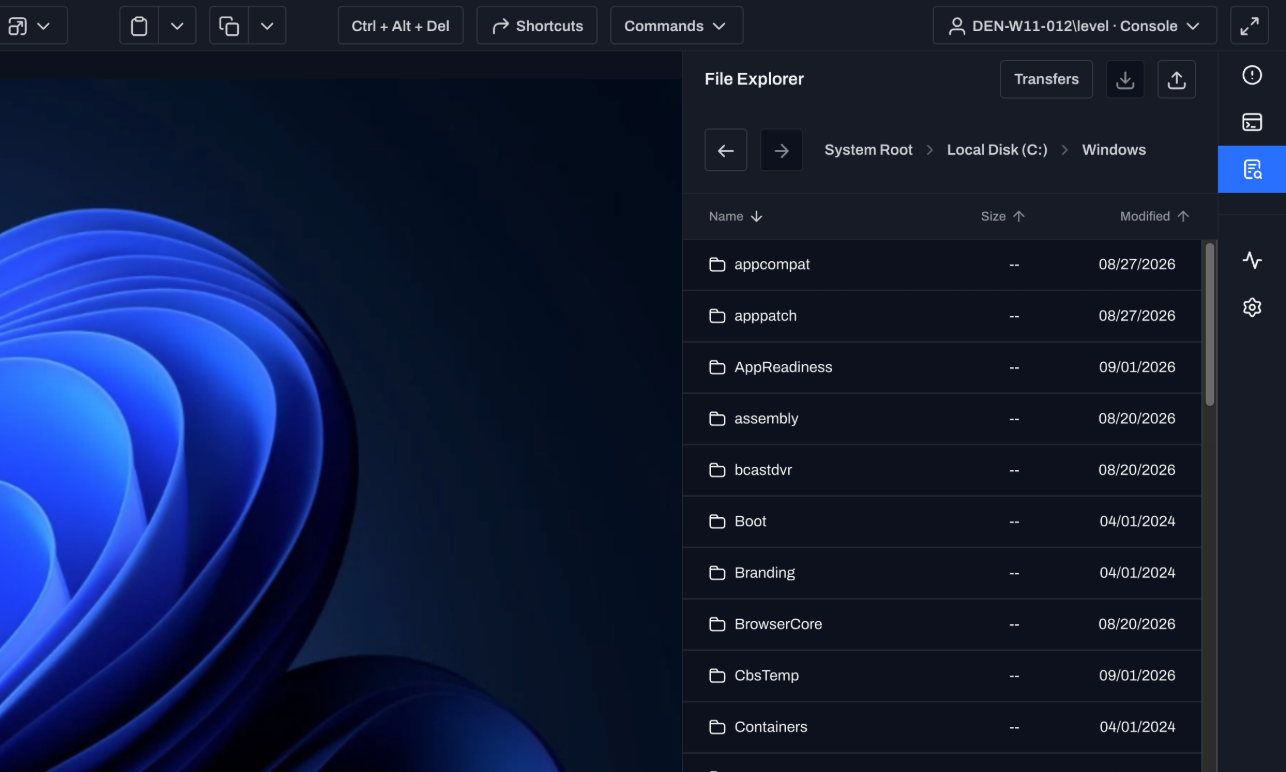This screenshot has width=1286, height=772.
Task: Click the file list vertical scrollbar
Action: [1210, 324]
